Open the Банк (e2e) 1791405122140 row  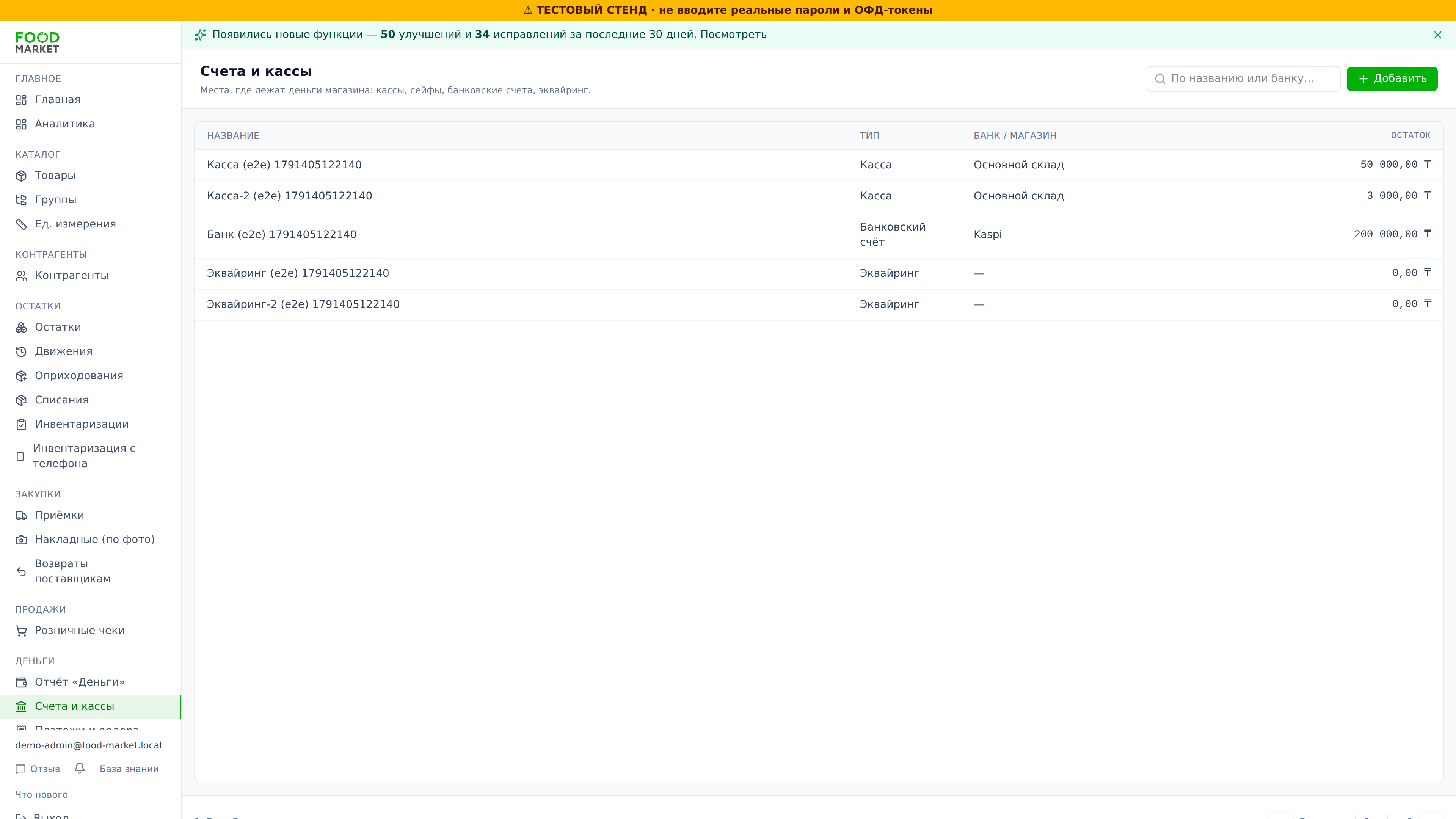click(819, 235)
